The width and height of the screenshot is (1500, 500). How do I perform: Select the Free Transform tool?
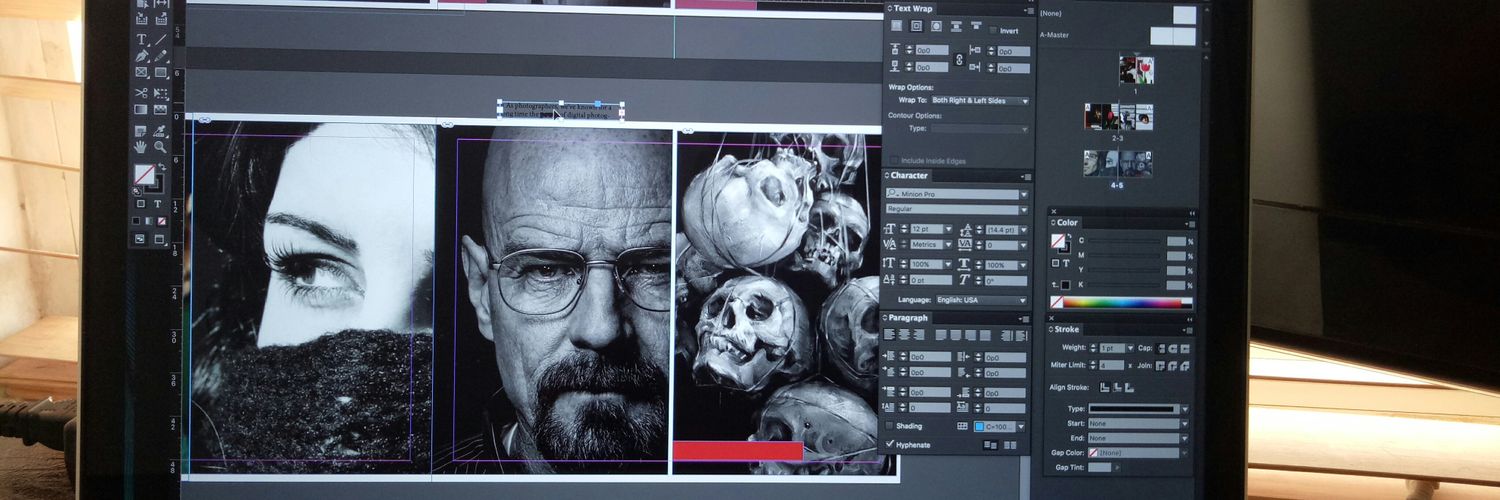(160, 93)
